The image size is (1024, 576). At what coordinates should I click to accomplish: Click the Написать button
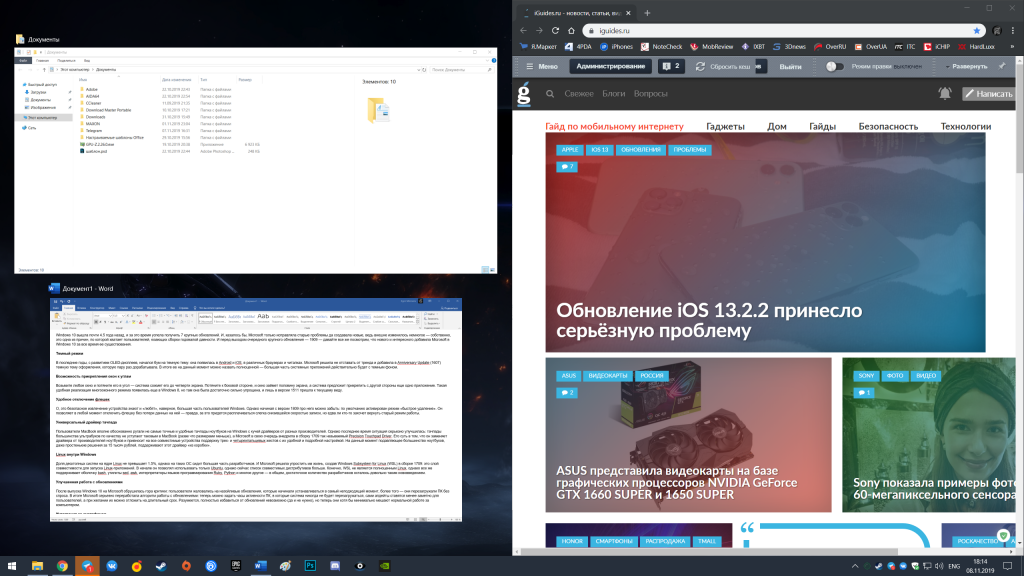tap(989, 94)
